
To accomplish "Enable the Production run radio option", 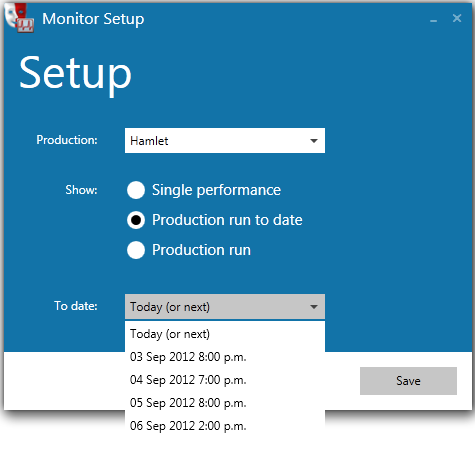I will pos(136,250).
